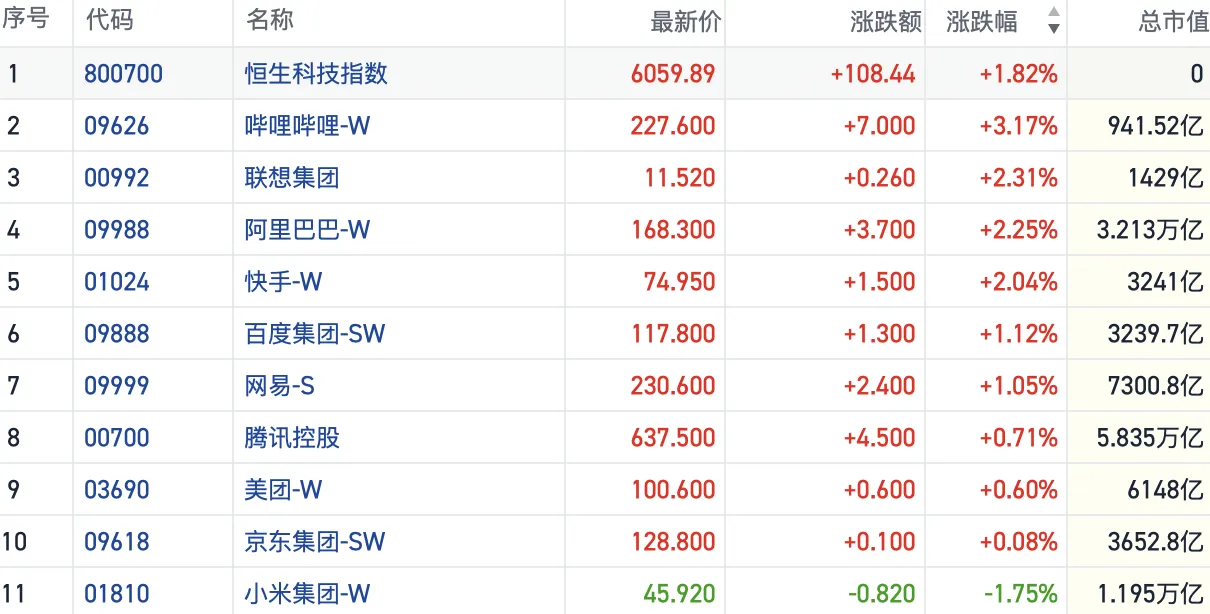Select the 序号 column header
The height and width of the screenshot is (614, 1210).
click(27, 21)
